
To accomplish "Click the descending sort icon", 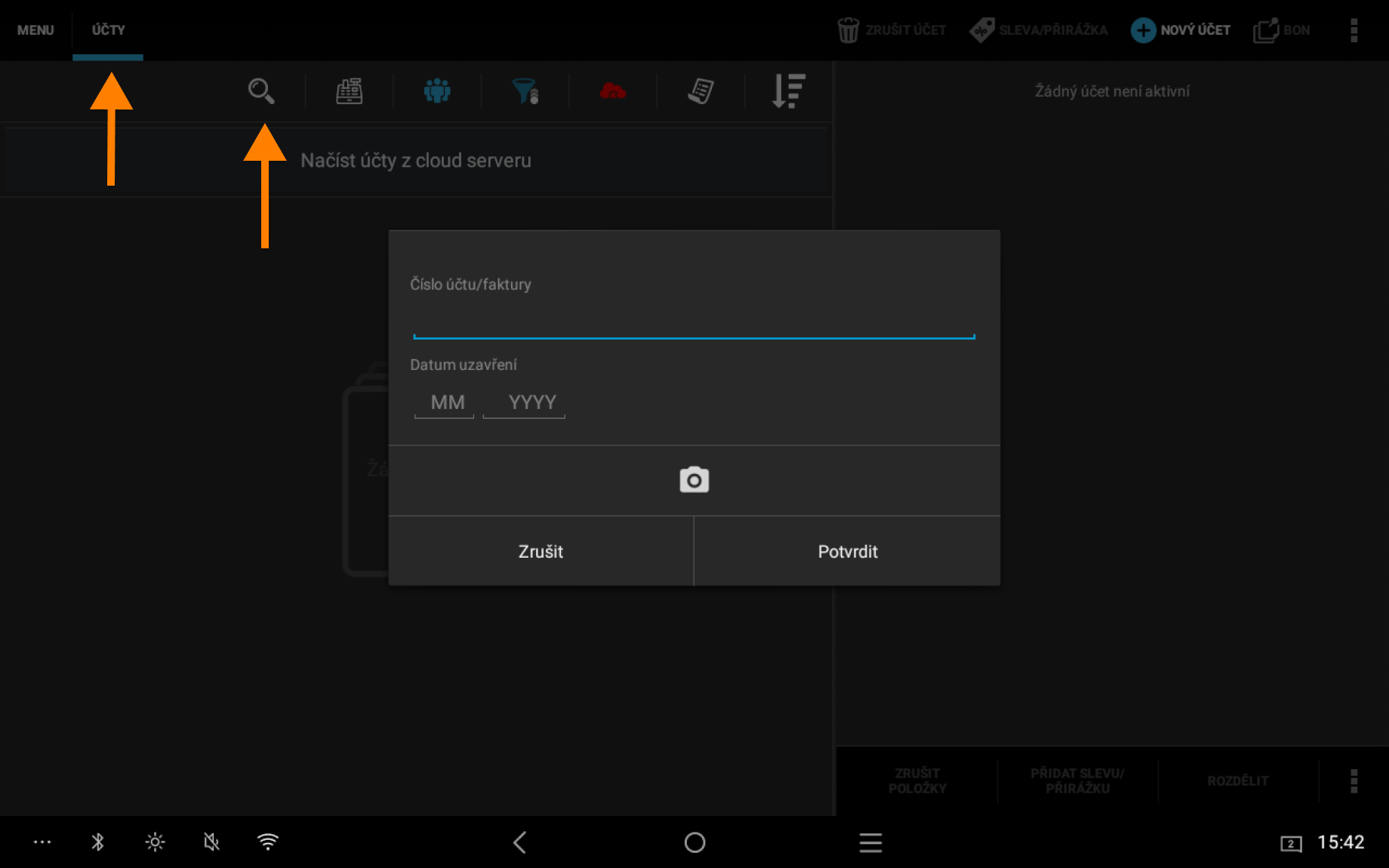I will pos(788,91).
